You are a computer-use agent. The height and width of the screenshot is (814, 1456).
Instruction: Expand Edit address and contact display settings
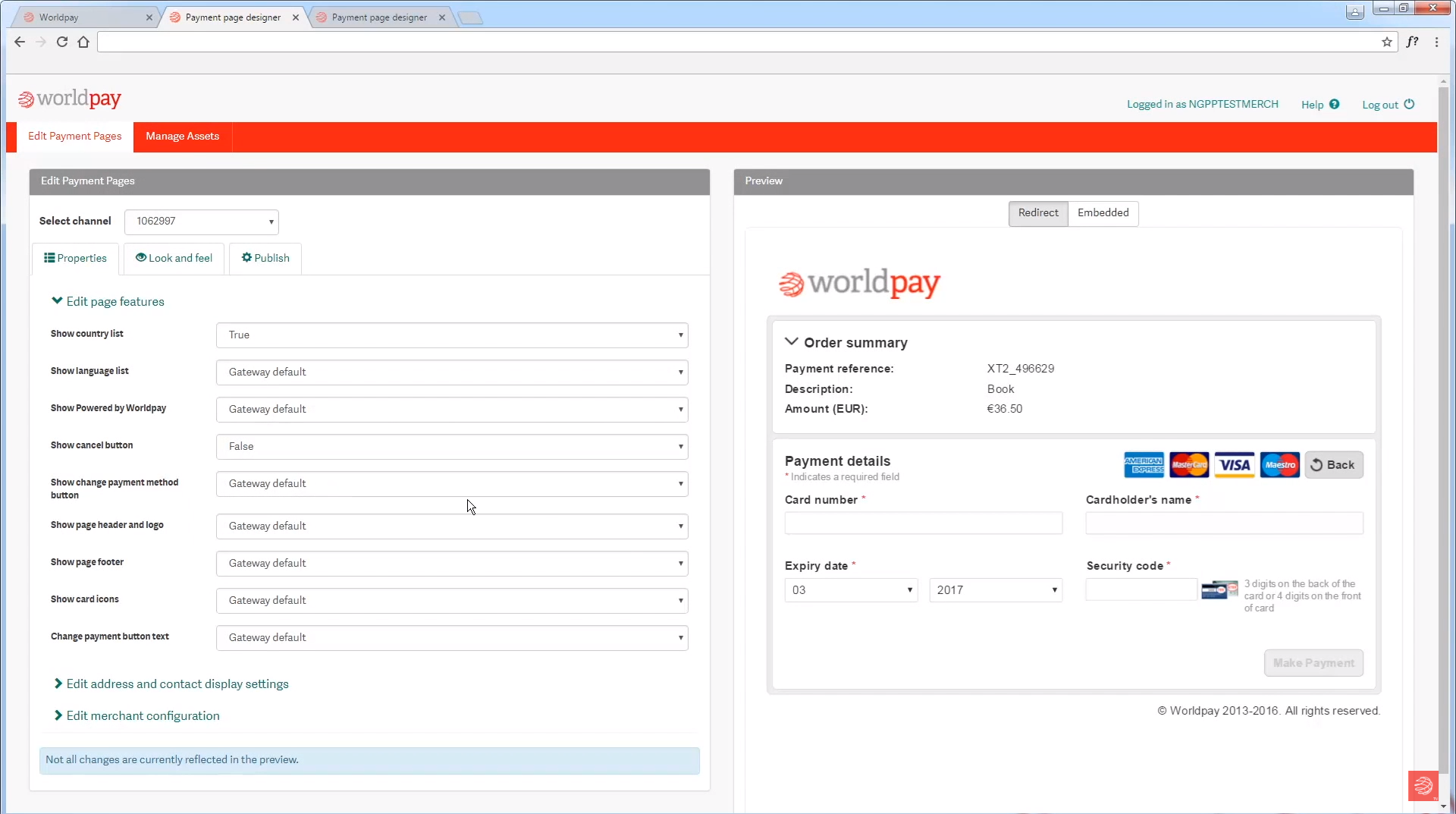tap(171, 684)
